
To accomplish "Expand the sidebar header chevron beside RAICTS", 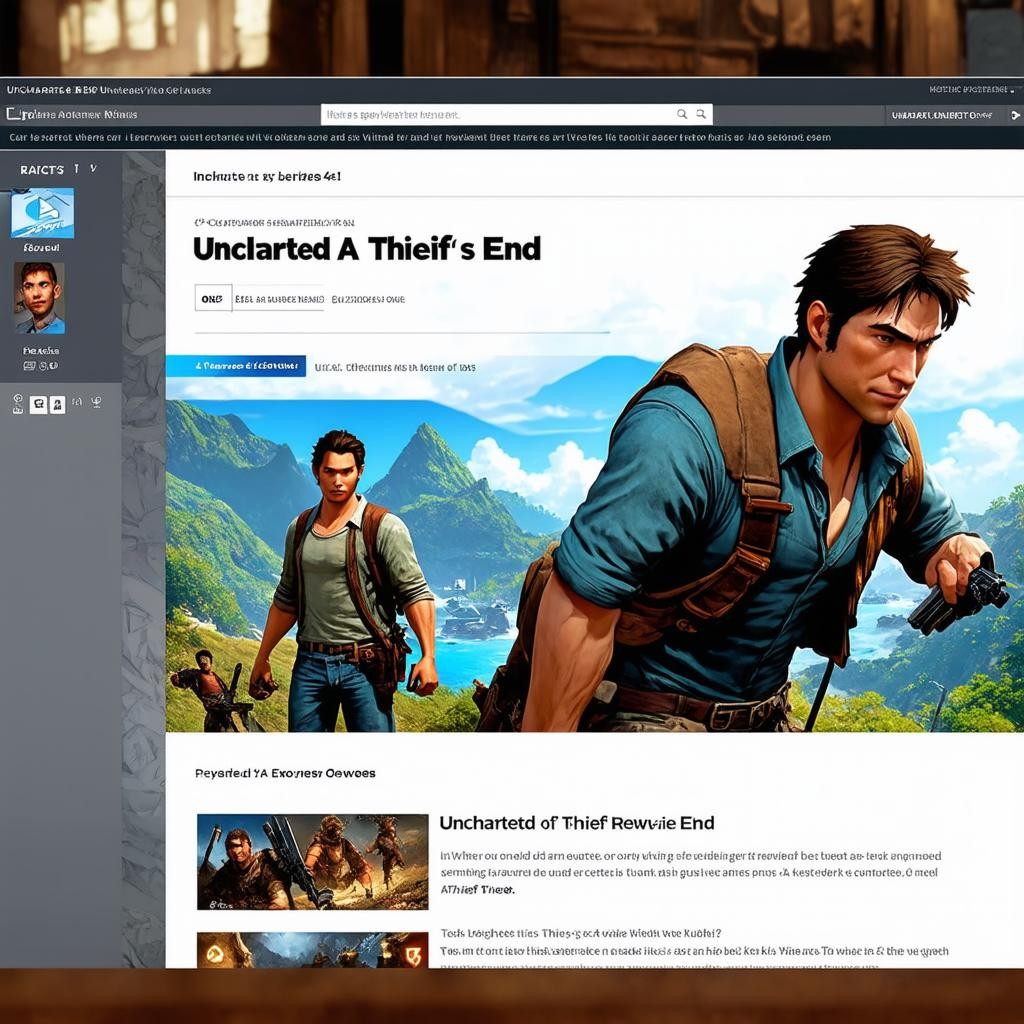I will coord(93,169).
